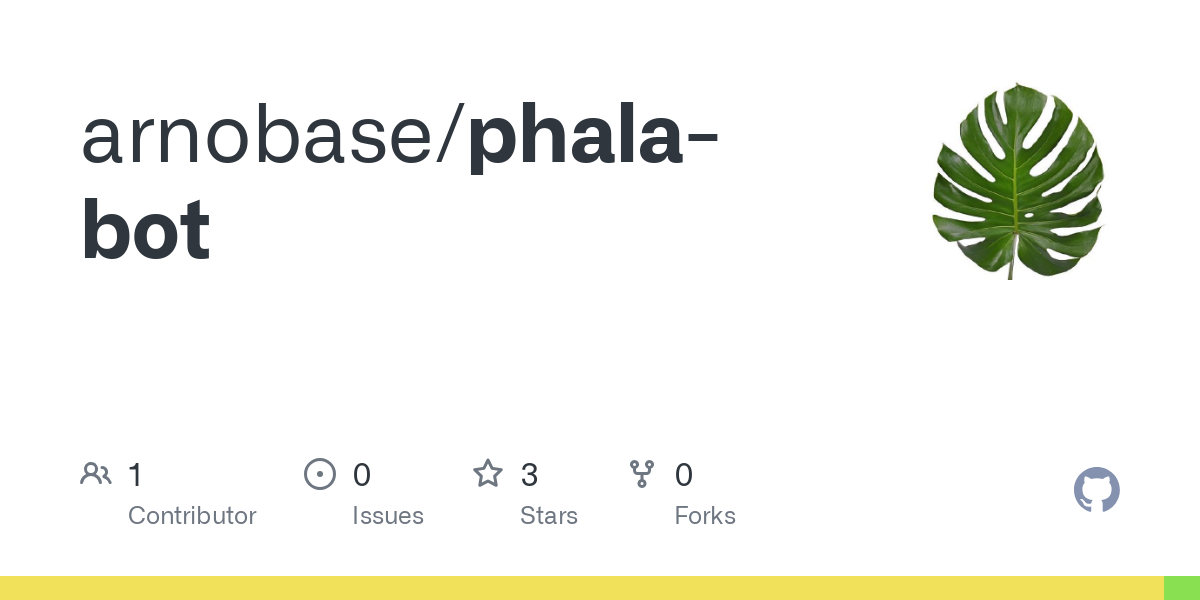Click the Contributor label
This screenshot has height=600, width=1200.
coord(192,516)
